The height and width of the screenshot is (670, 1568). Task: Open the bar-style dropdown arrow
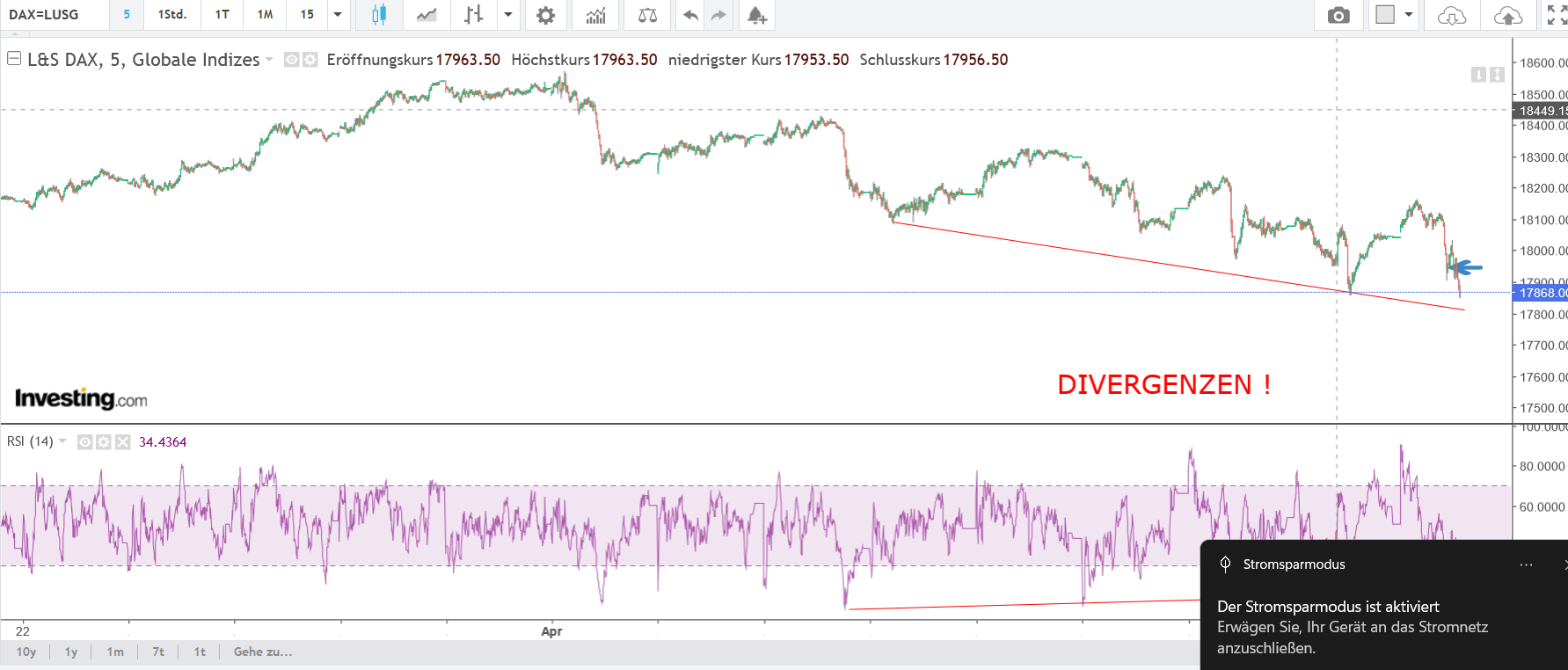pyautogui.click(x=507, y=15)
